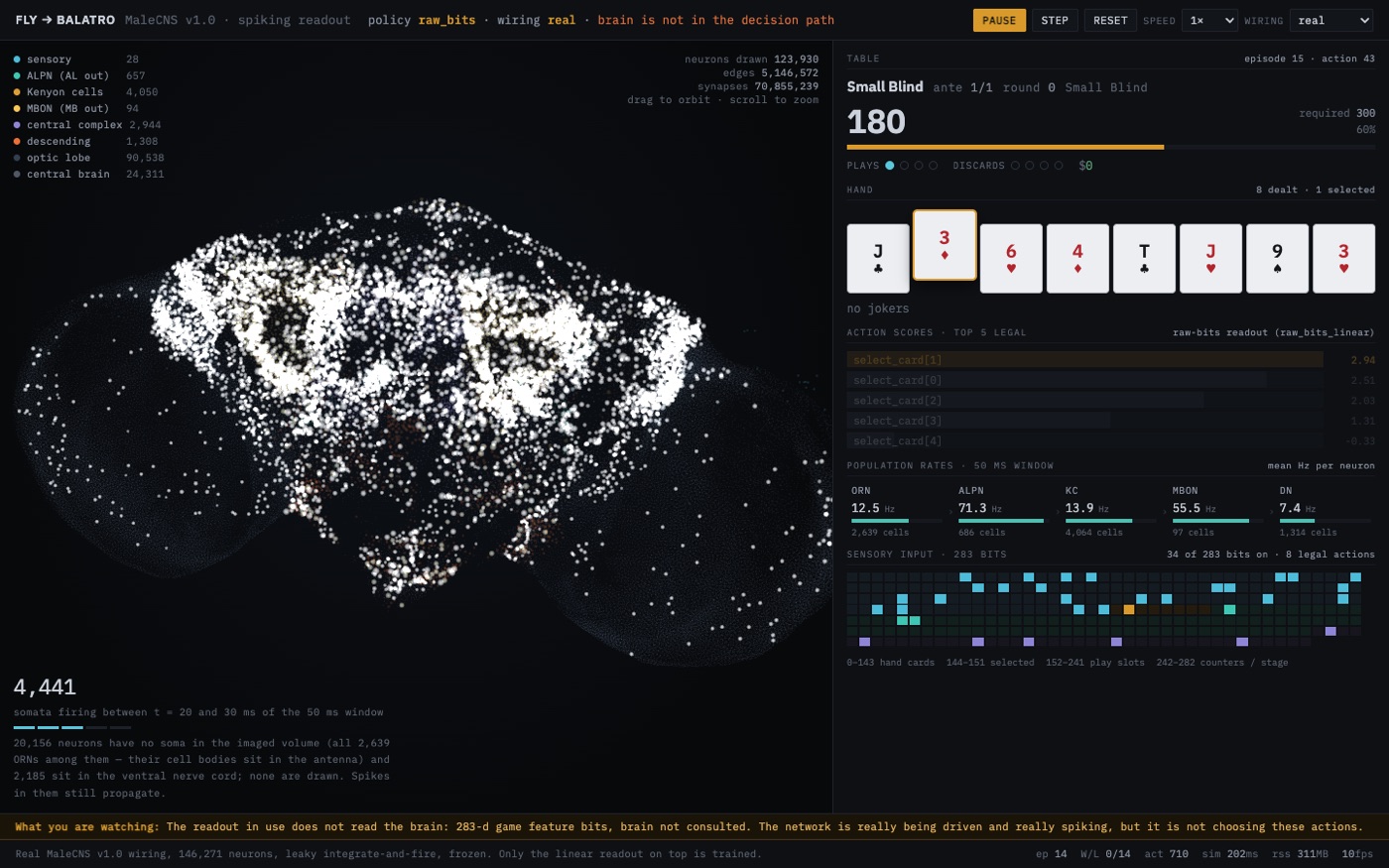This screenshot has width=1389, height=868.
Task: Click the $0 money value
Action: point(1085,166)
